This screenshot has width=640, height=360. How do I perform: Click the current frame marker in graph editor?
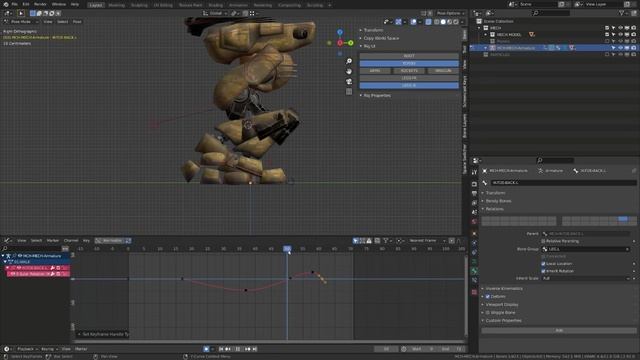[x=287, y=249]
